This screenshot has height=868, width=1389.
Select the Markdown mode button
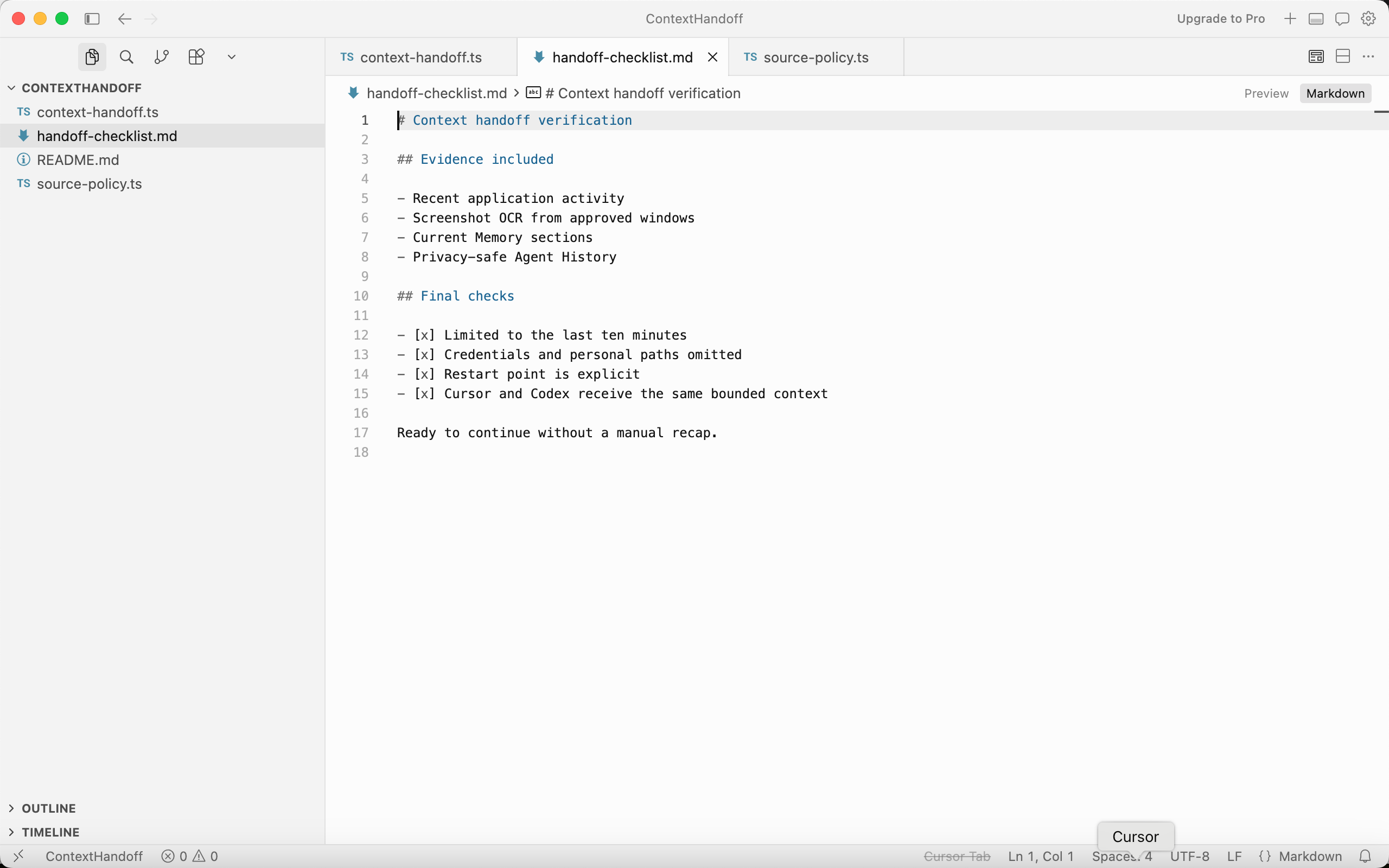(1335, 93)
